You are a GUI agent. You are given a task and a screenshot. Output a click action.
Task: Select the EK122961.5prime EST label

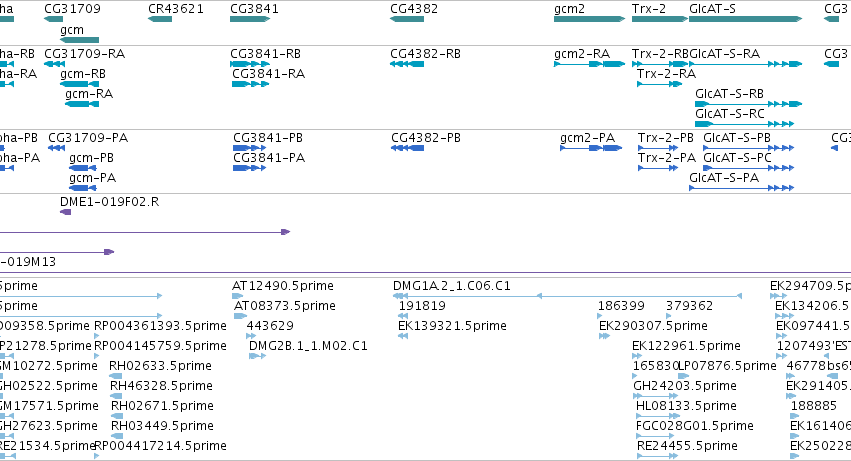point(687,346)
